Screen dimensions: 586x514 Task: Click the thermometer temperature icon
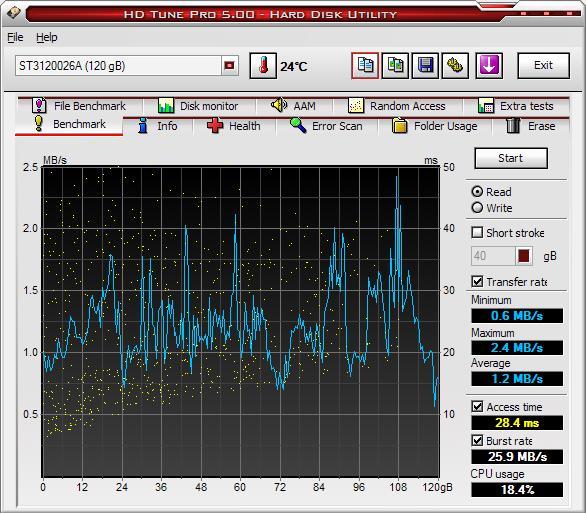coord(263,66)
